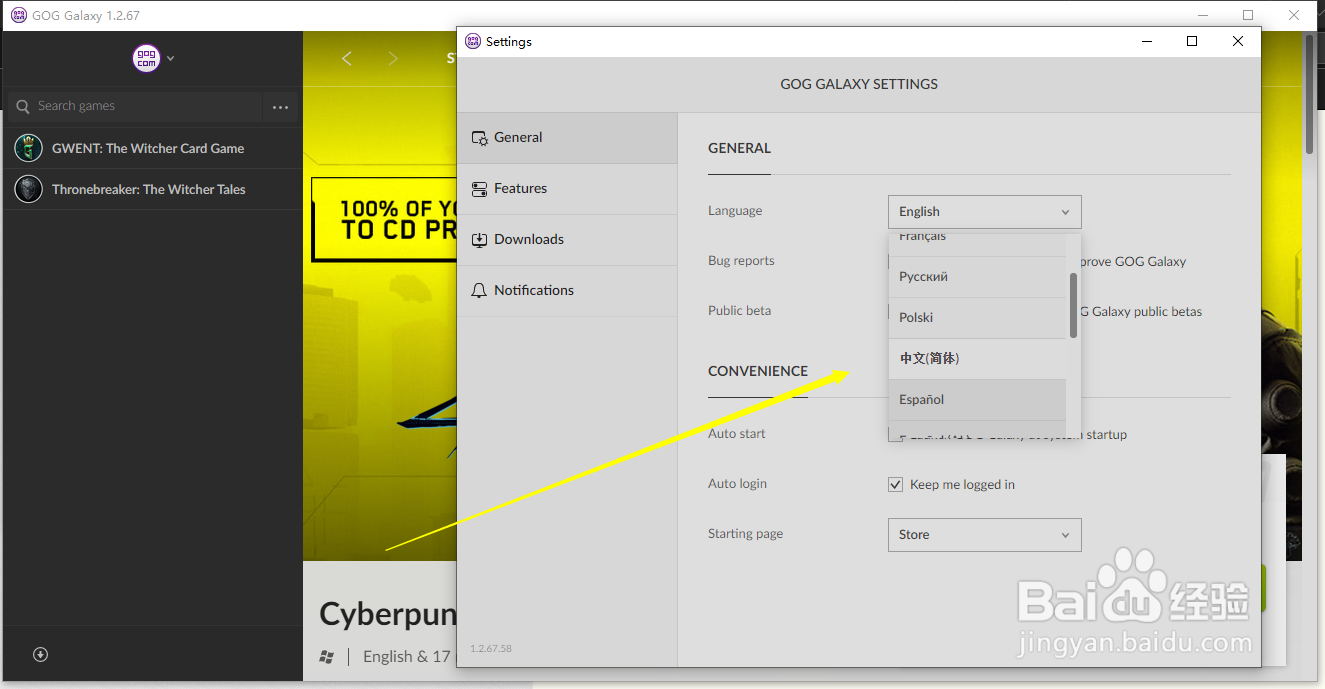Select GWENT: The Witcher Card Game
This screenshot has height=689, width=1325.
click(152, 148)
